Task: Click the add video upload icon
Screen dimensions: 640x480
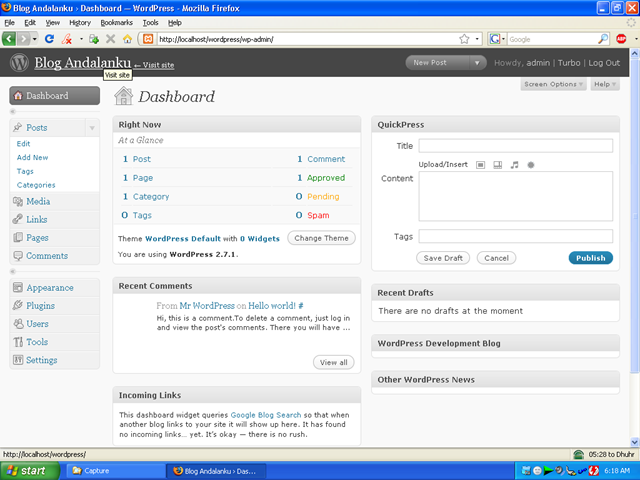Action: pyautogui.click(x=498, y=165)
